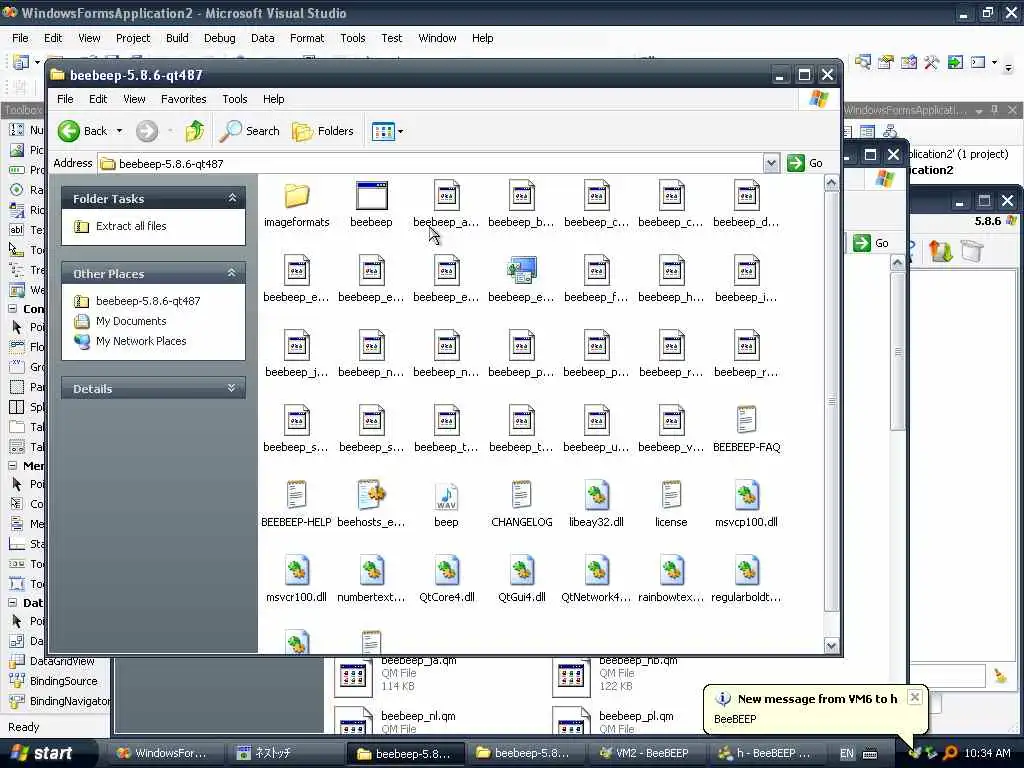Open the Back history dropdown arrow
Viewport: 1024px width, 768px height.
[119, 131]
